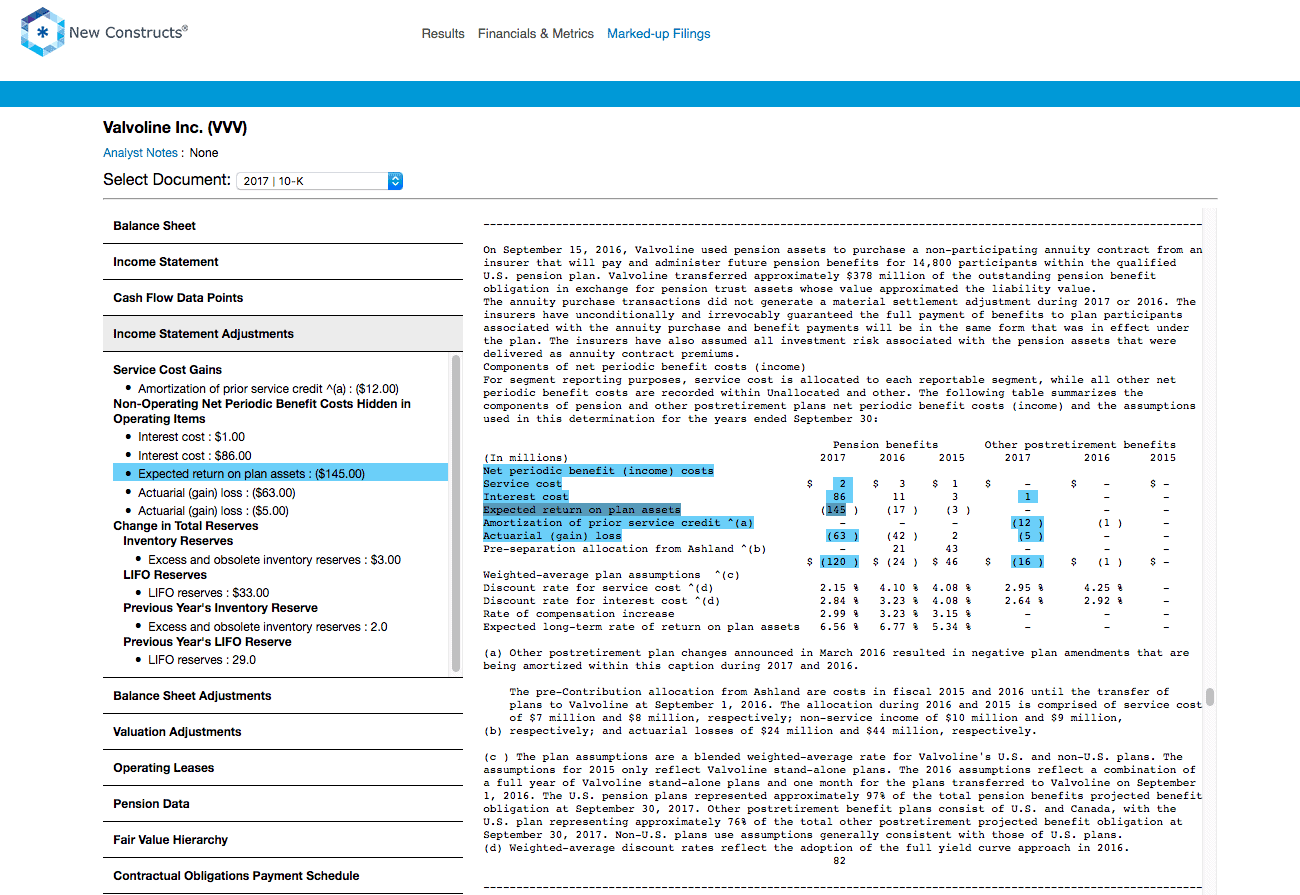Select the LIFO reserves : 29.0 item

click(201, 660)
